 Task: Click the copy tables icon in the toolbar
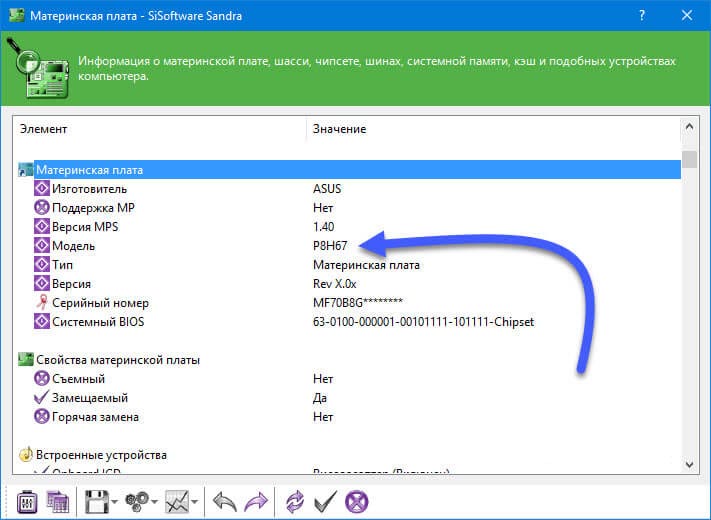tap(58, 502)
